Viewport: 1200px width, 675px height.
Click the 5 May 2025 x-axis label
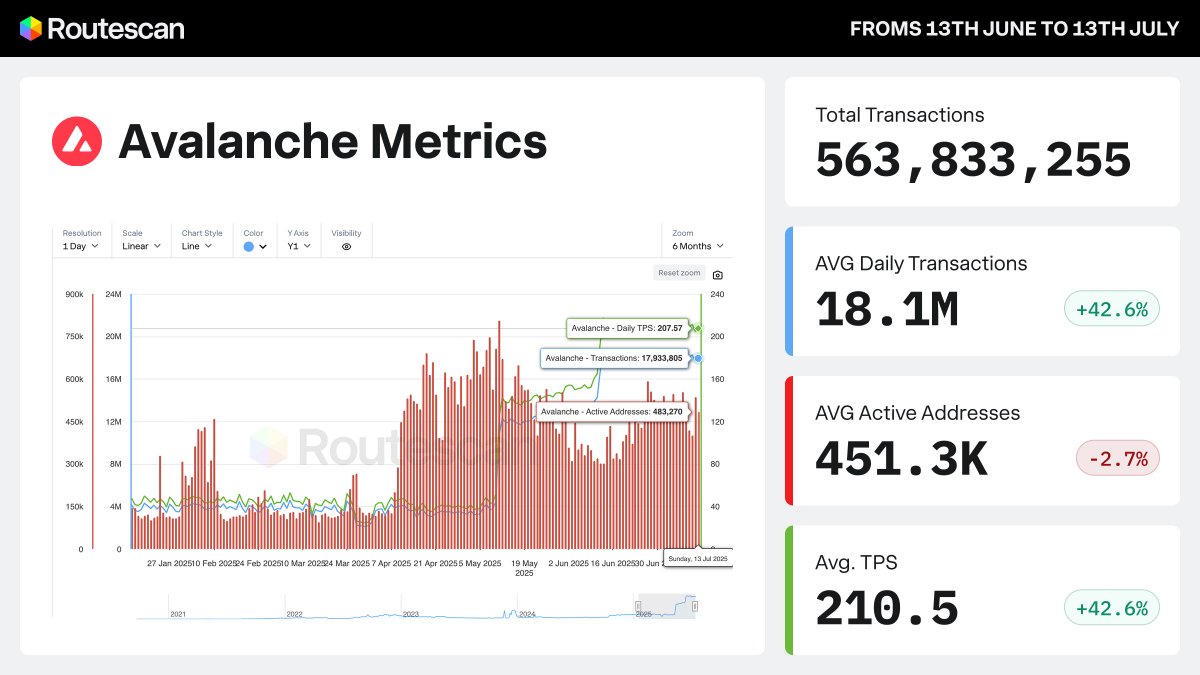pos(481,564)
